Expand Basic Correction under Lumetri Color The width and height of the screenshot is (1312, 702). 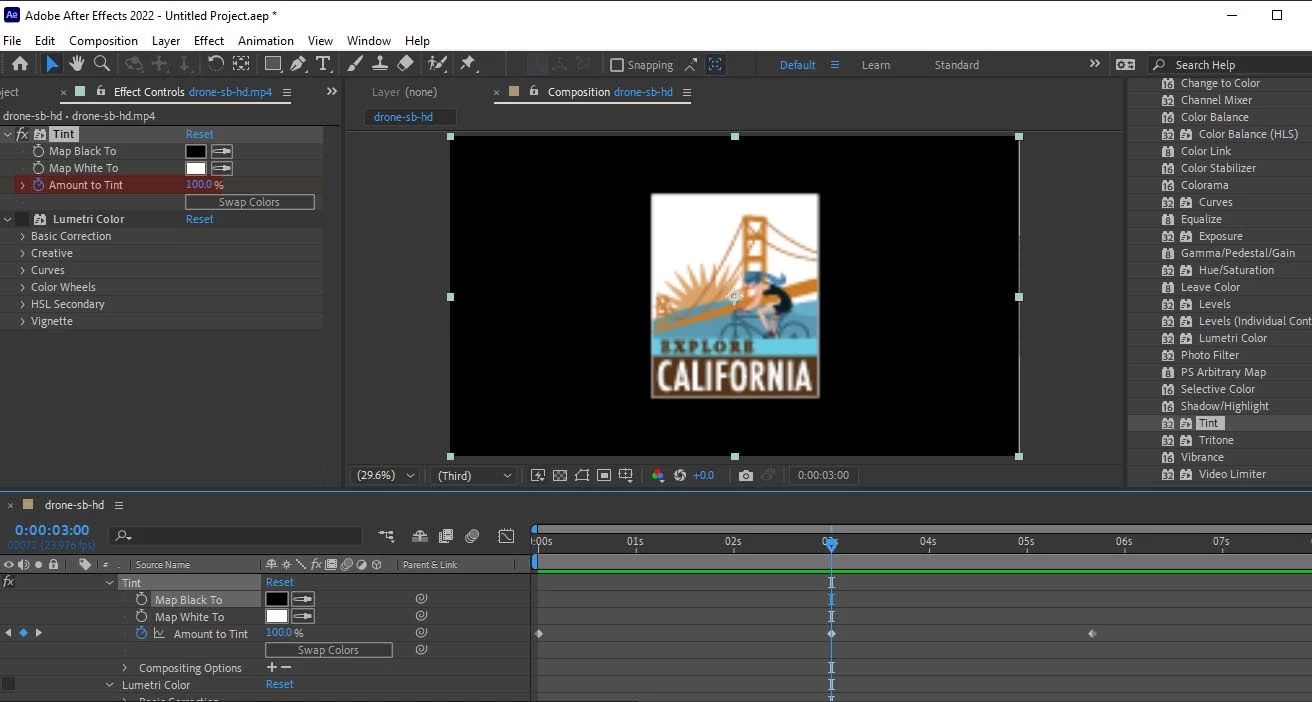[x=23, y=236]
